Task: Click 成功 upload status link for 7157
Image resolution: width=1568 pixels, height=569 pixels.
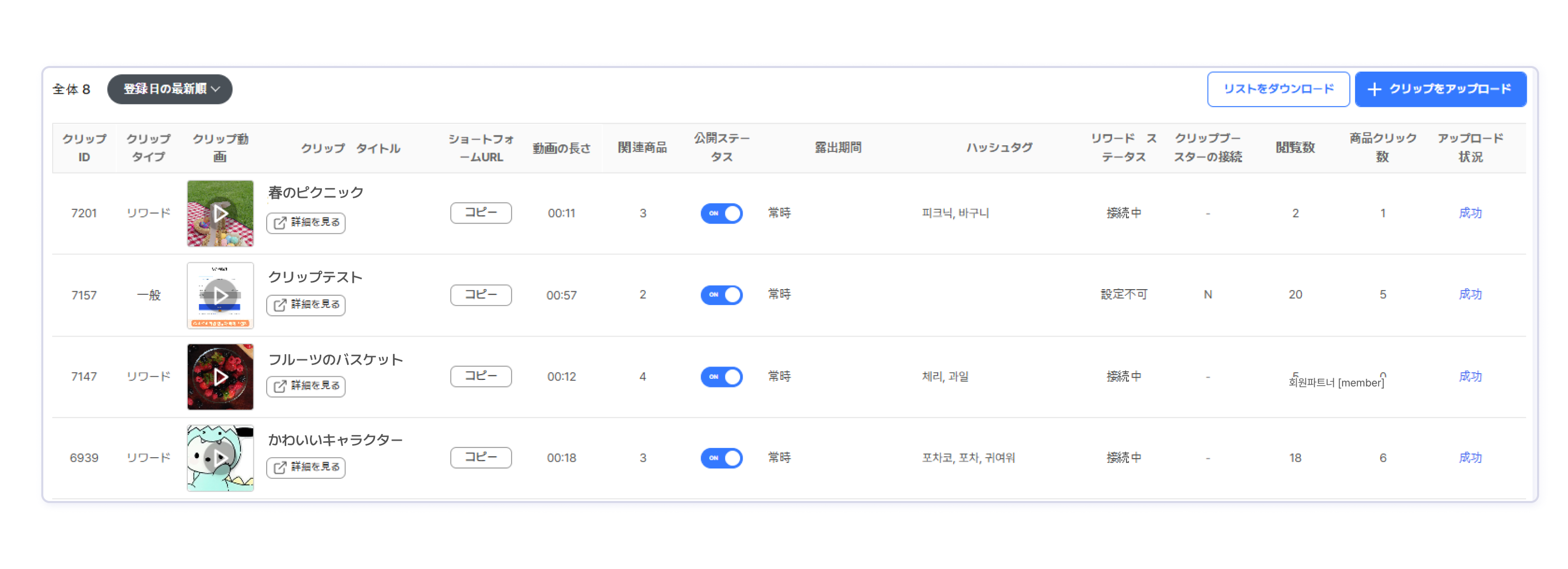Action: click(1469, 294)
